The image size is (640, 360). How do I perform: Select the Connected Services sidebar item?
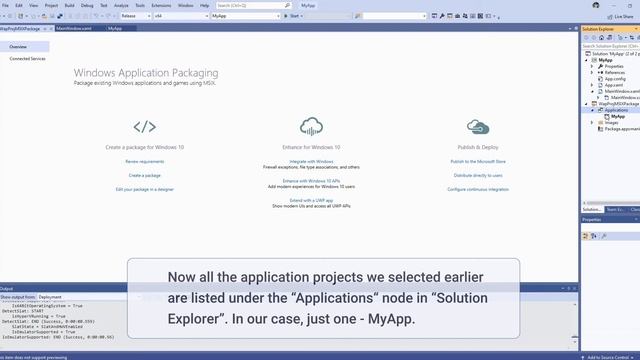[x=27, y=59]
